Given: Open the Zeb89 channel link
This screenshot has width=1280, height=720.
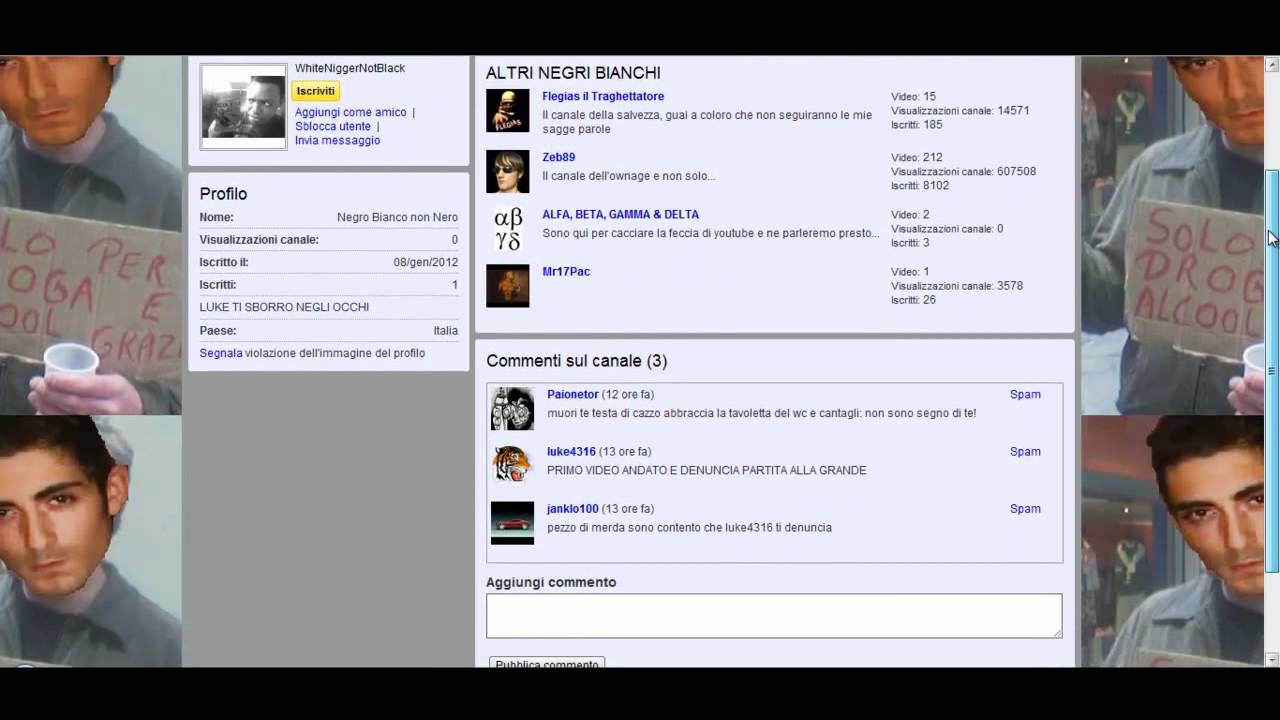Looking at the screenshot, I should coord(559,158).
